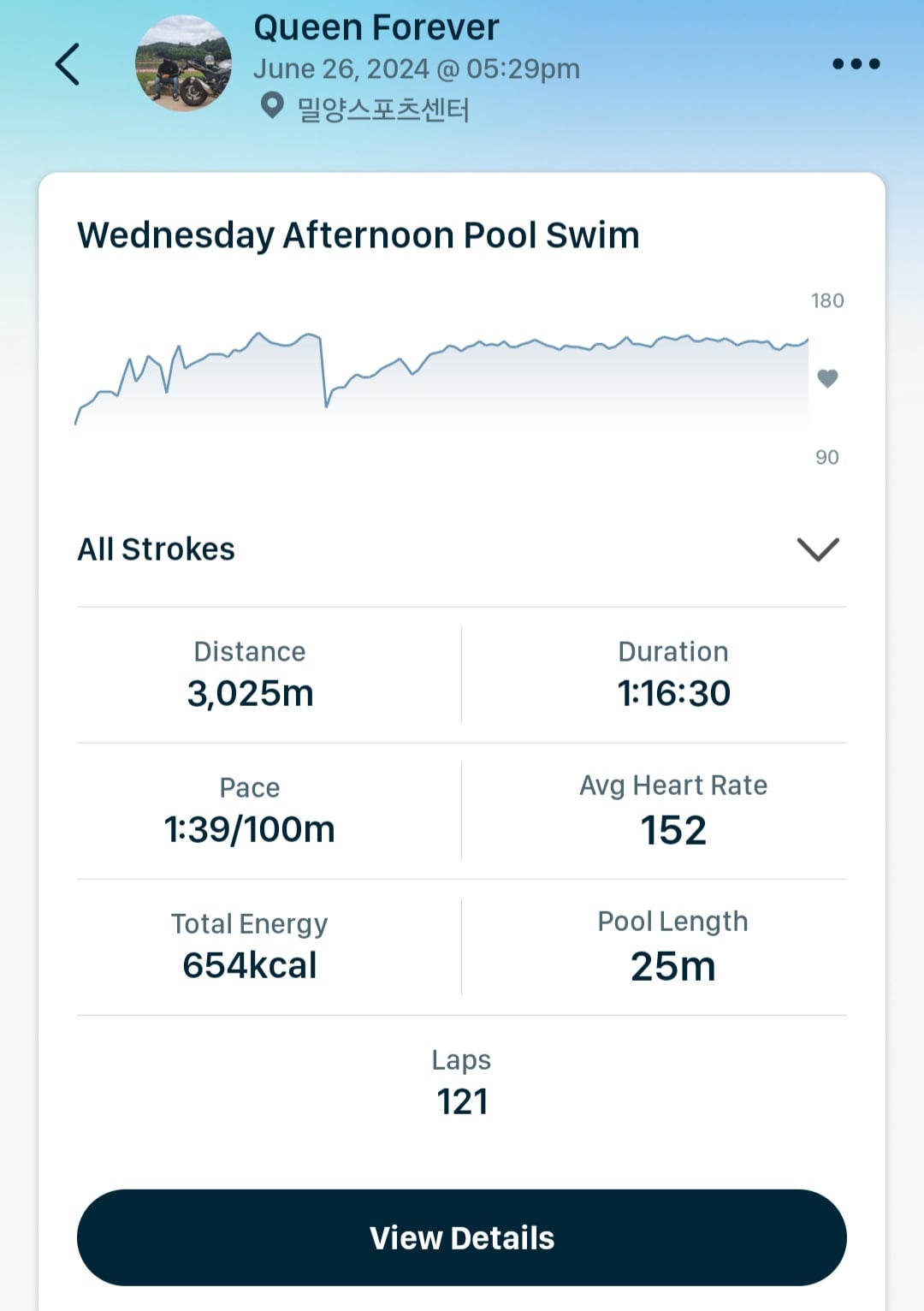924x1311 pixels.
Task: Select the All Strokes filter label
Action: coord(157,549)
